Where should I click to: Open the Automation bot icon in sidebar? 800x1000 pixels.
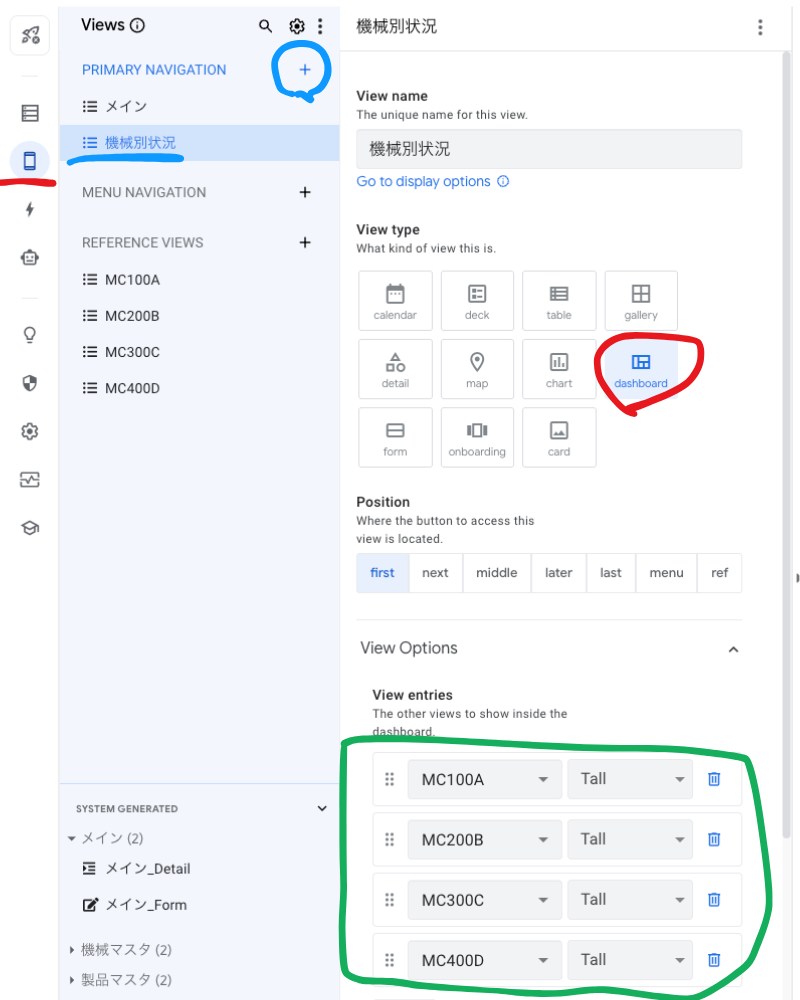coord(29,257)
